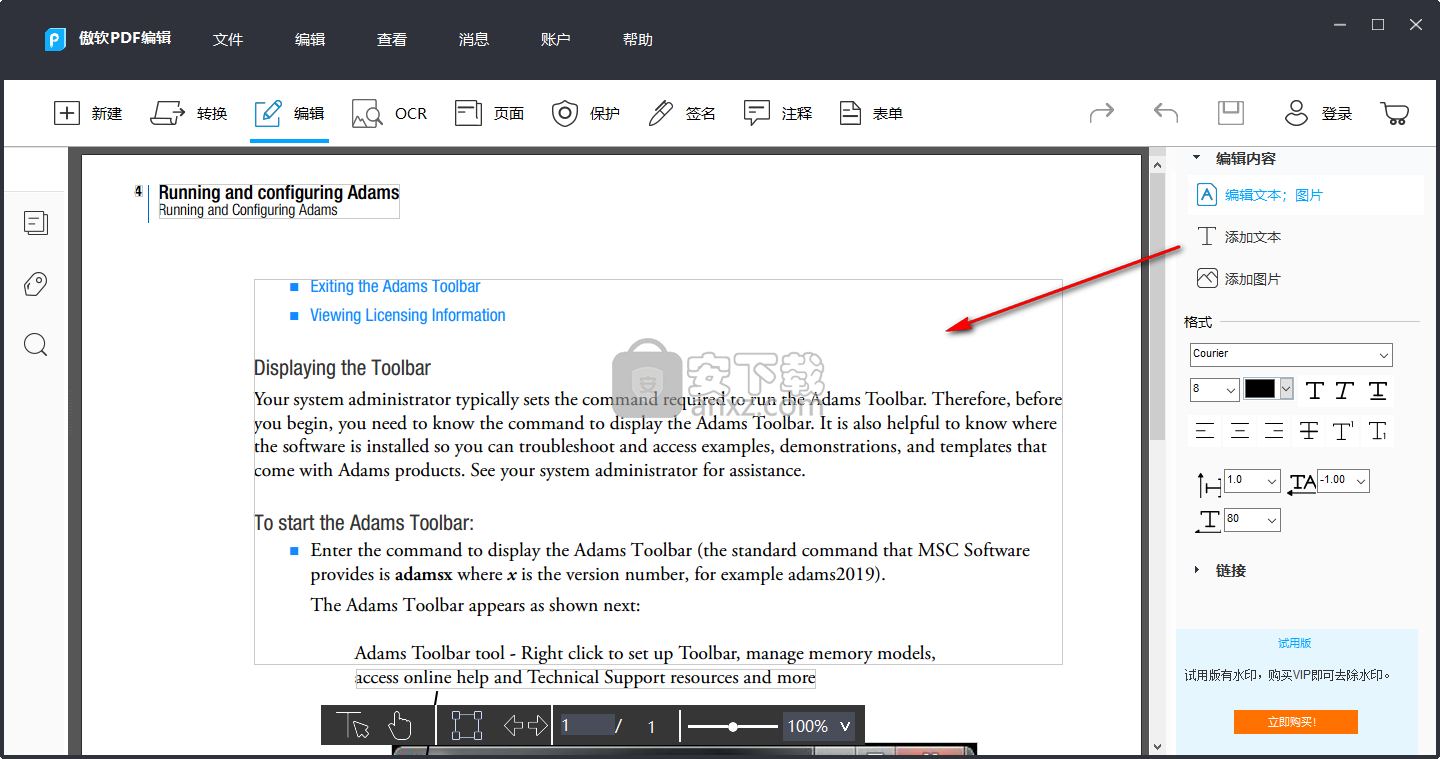Viewport: 1440px width, 759px height.
Task: Open the 签名 (Sign) tool
Action: [682, 113]
